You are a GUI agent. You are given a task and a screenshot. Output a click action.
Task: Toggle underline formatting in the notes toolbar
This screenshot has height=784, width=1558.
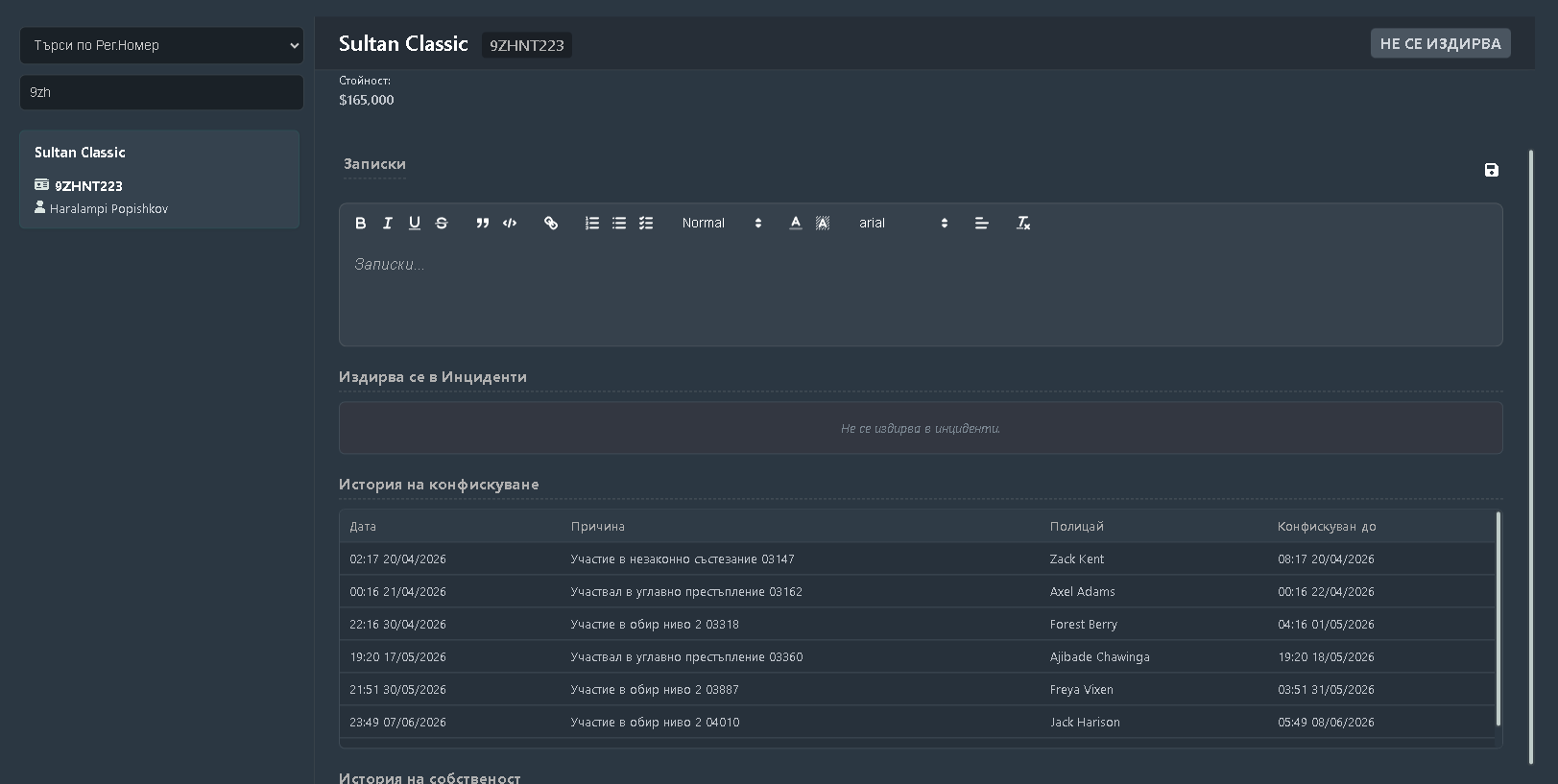pyautogui.click(x=415, y=223)
